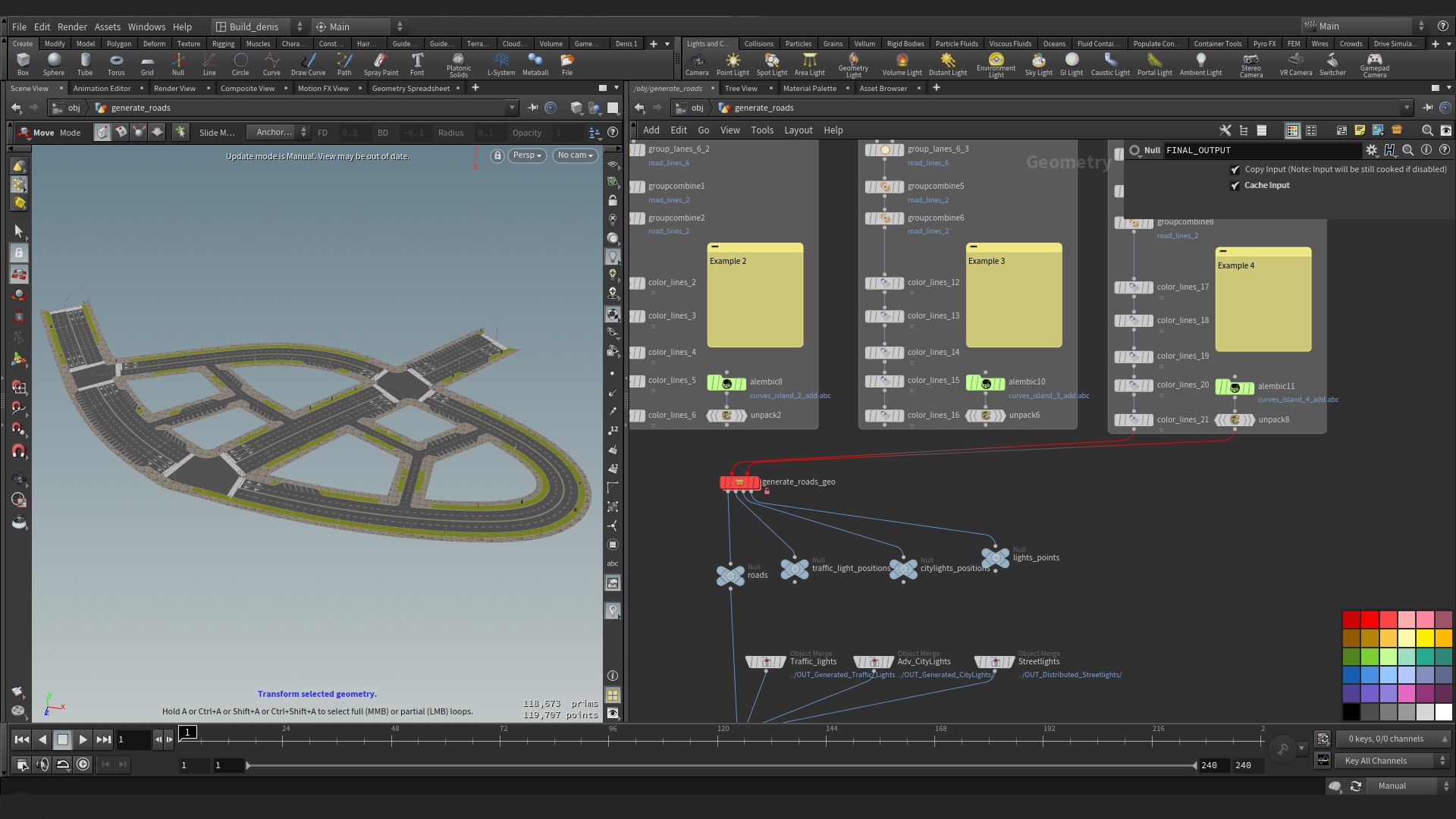Open the alembic10 file path link

[1049, 396]
